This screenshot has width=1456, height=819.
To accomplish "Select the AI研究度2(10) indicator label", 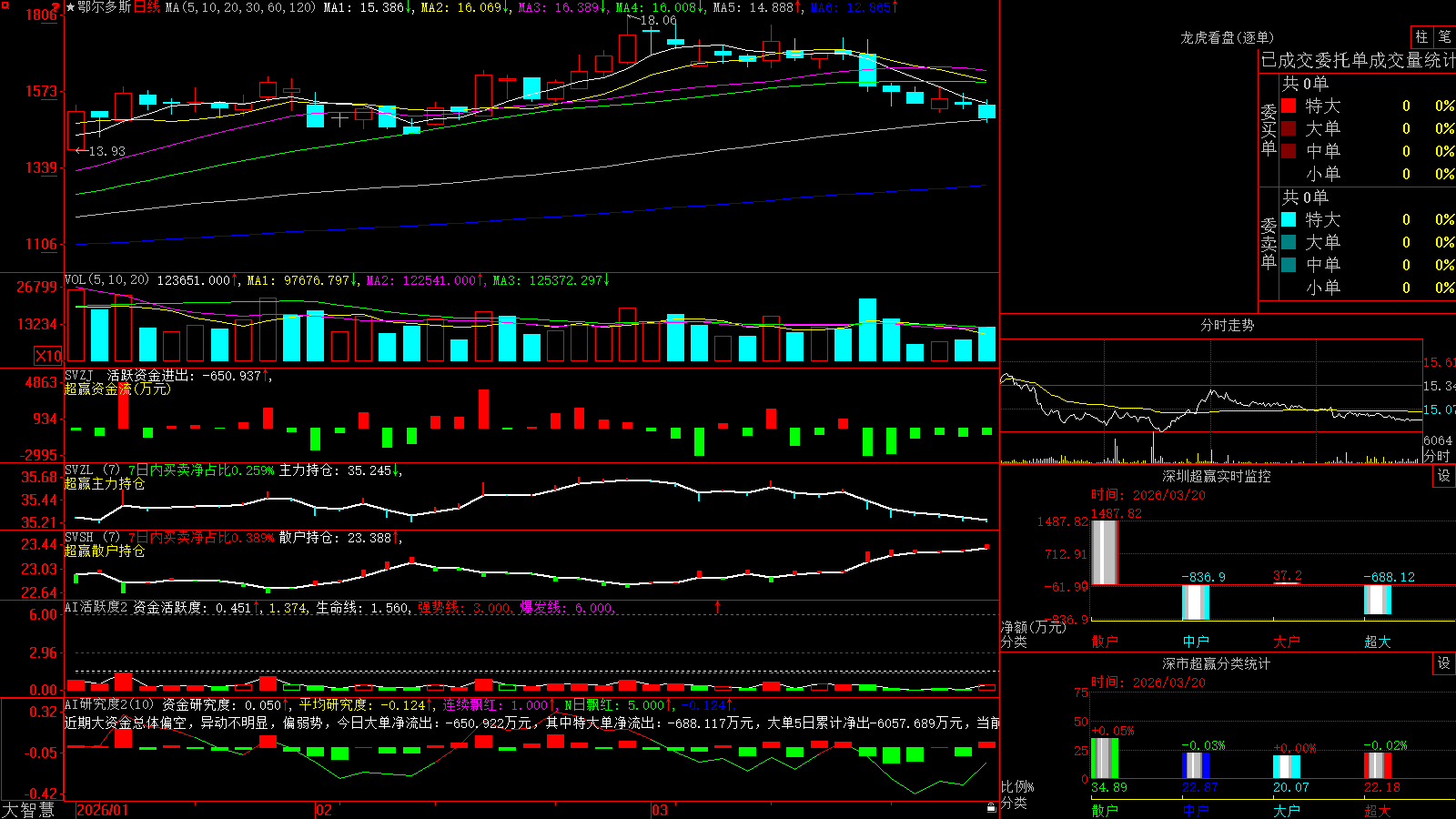I will tap(109, 704).
